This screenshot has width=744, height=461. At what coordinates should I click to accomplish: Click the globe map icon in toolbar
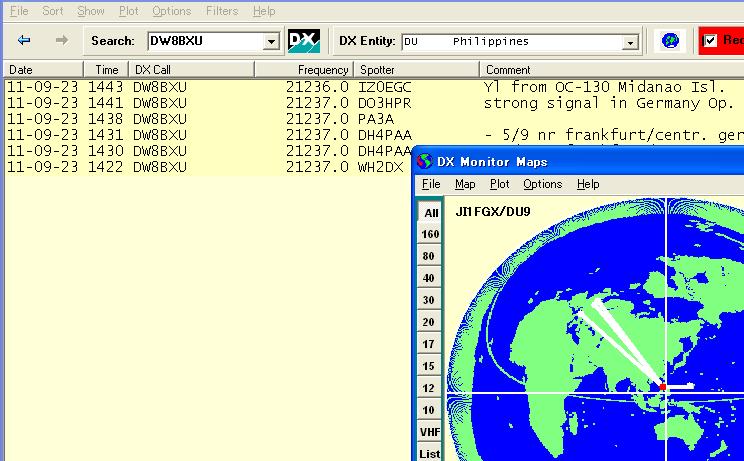pos(670,41)
